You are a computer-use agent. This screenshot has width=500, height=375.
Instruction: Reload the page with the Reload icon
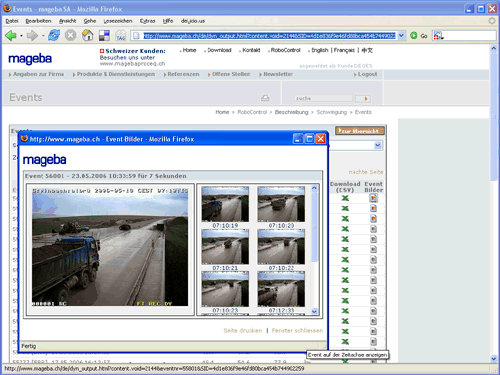click(x=54, y=35)
